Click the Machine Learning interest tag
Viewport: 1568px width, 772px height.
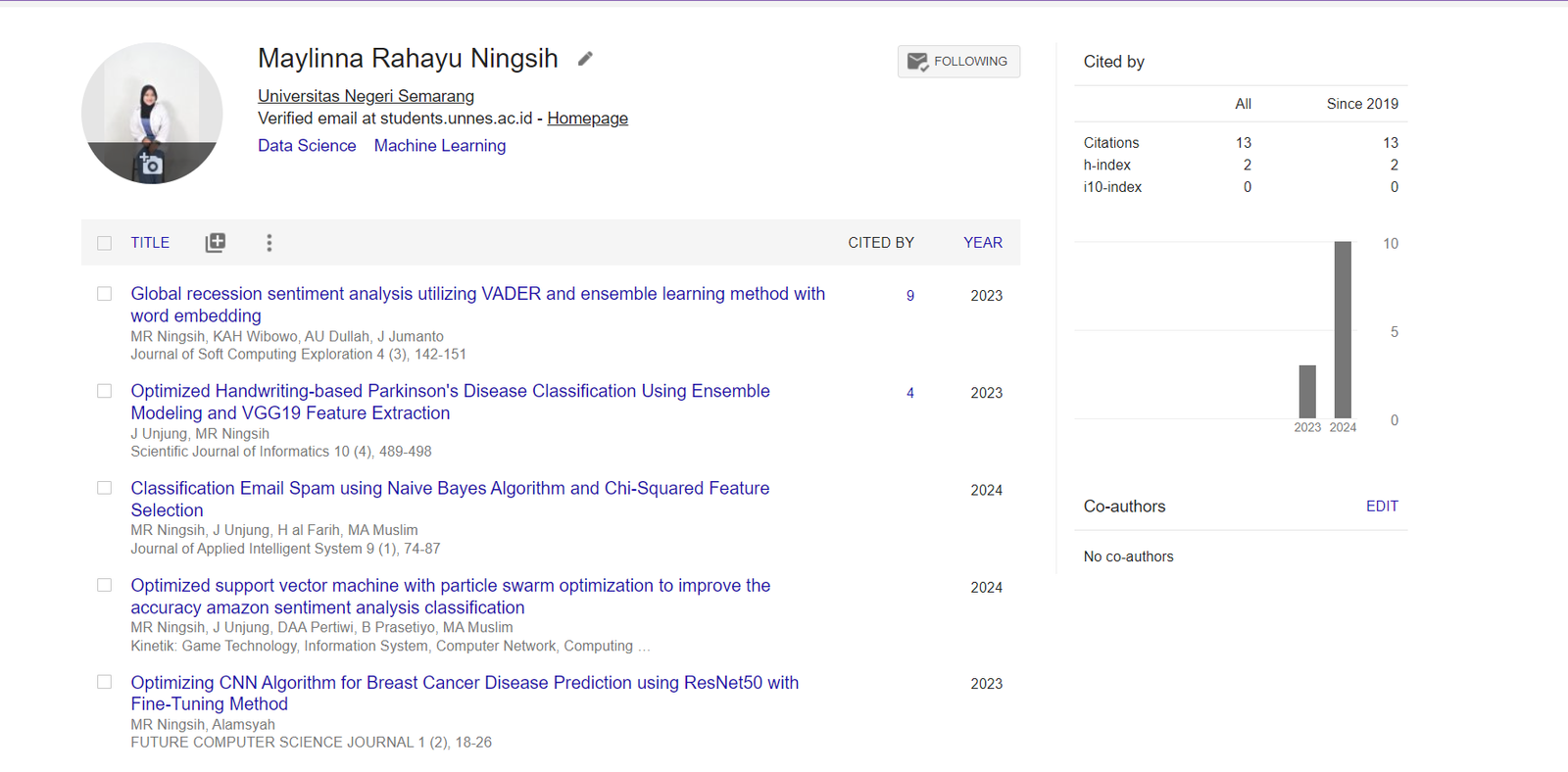pos(440,146)
